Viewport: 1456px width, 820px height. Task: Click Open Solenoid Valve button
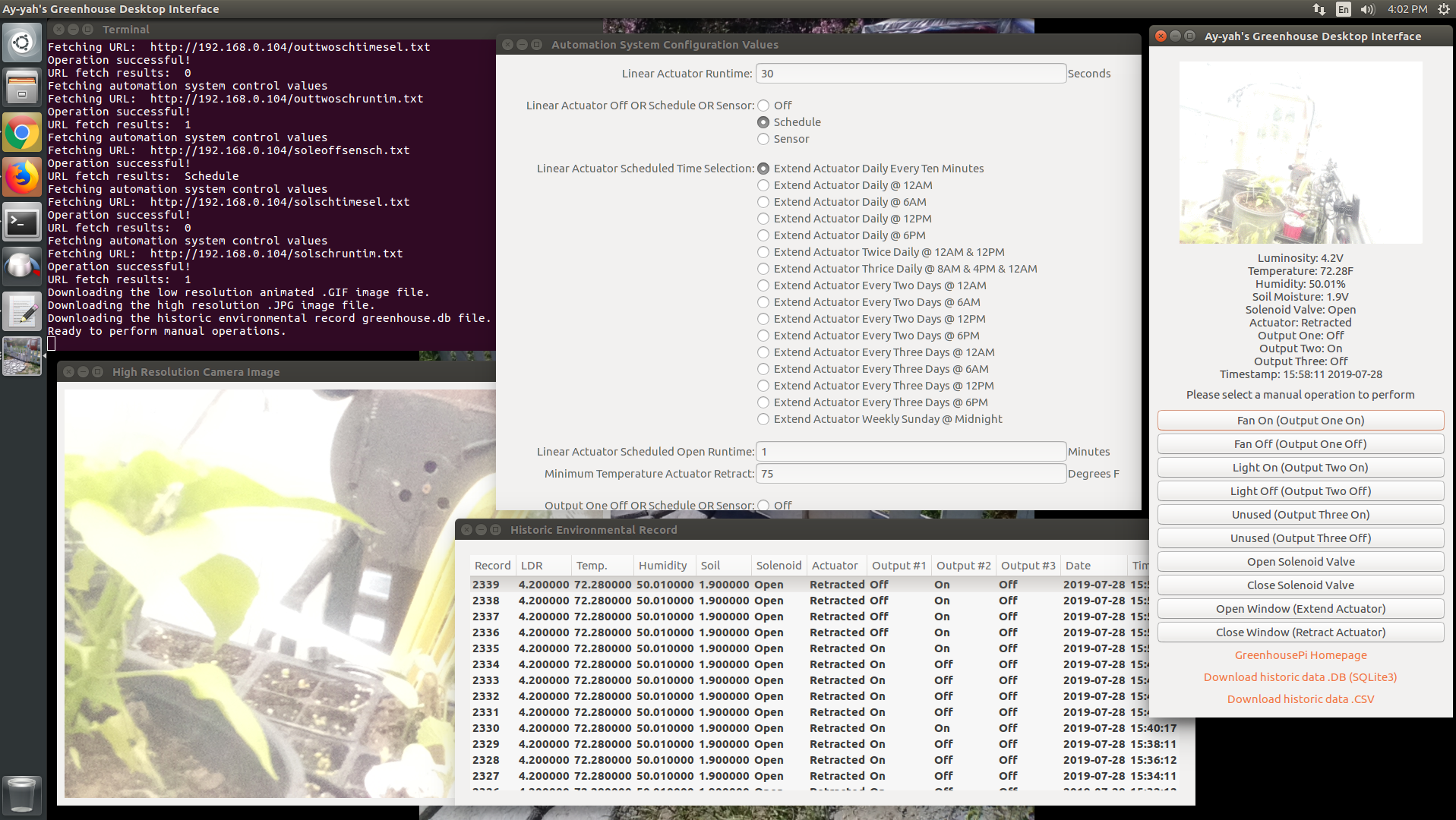tap(1300, 562)
